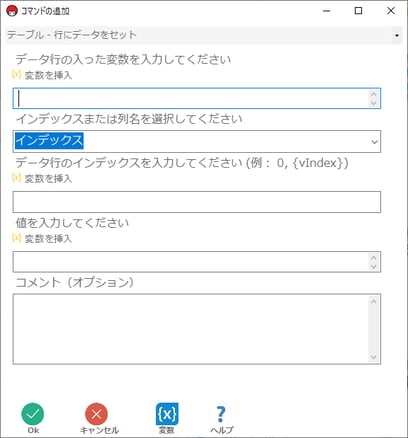Click the application logo in the title bar
The height and width of the screenshot is (438, 408).
click(x=12, y=11)
